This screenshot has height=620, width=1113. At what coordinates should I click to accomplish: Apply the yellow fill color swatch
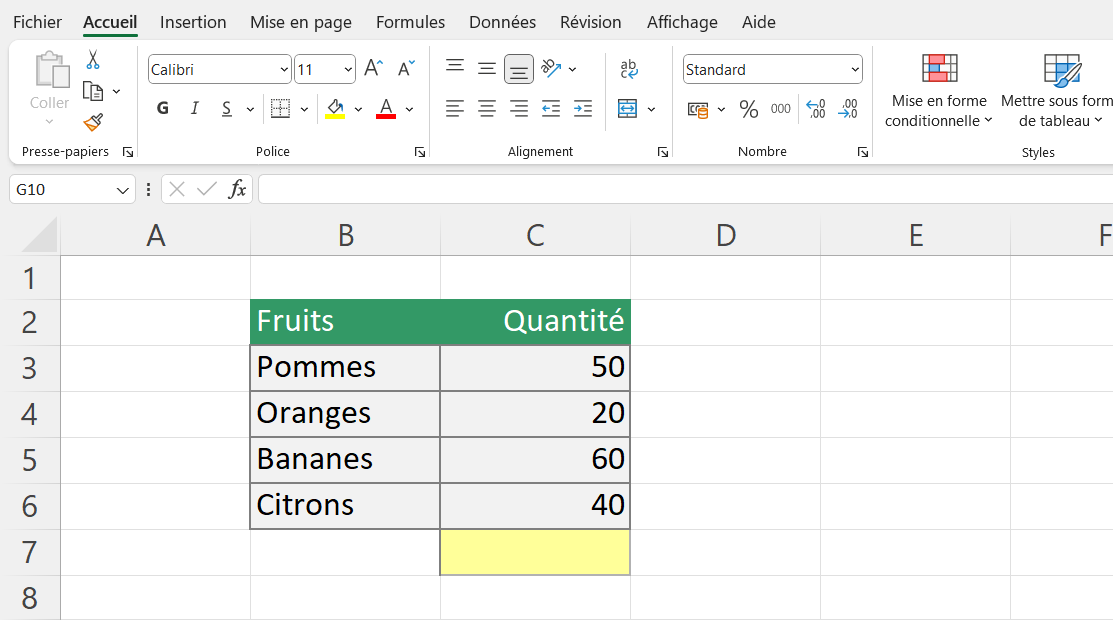(x=336, y=109)
